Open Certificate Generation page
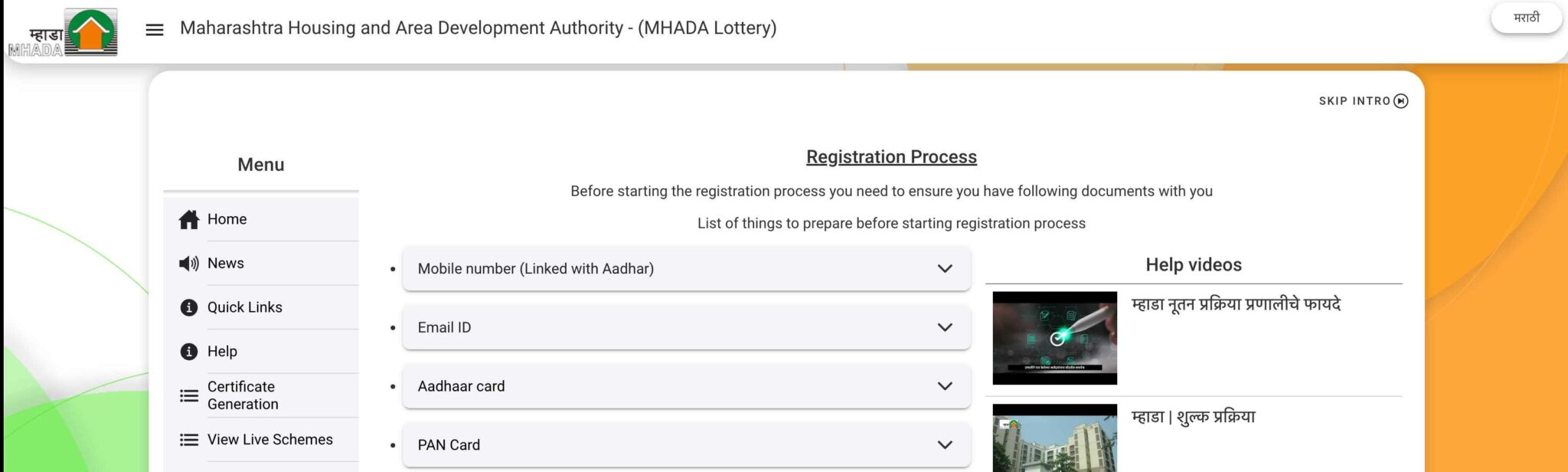 [x=241, y=395]
